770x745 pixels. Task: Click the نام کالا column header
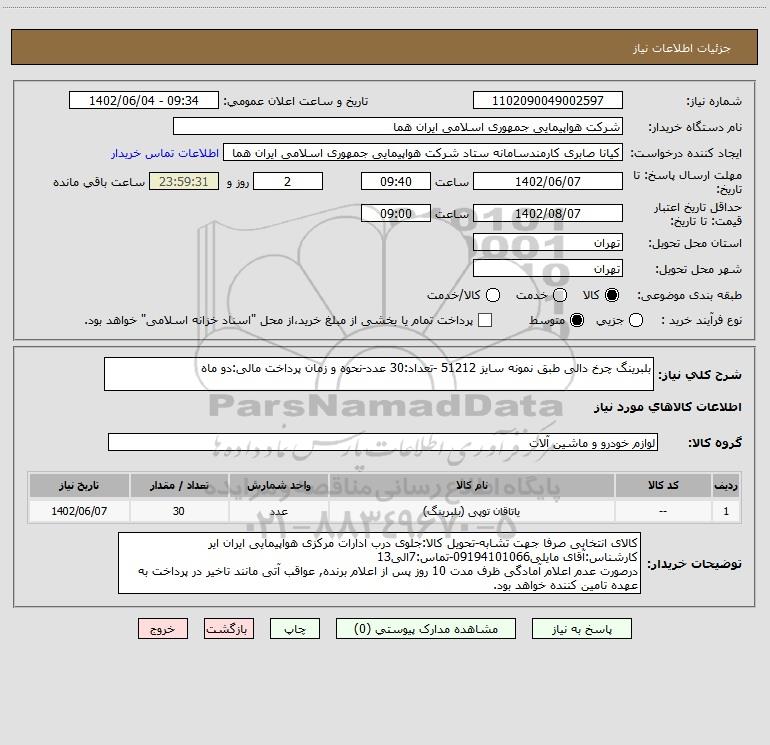click(471, 485)
